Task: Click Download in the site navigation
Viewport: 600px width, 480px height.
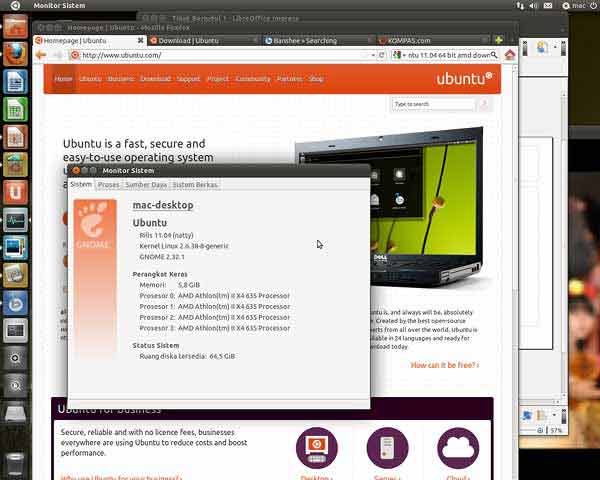Action: click(155, 79)
